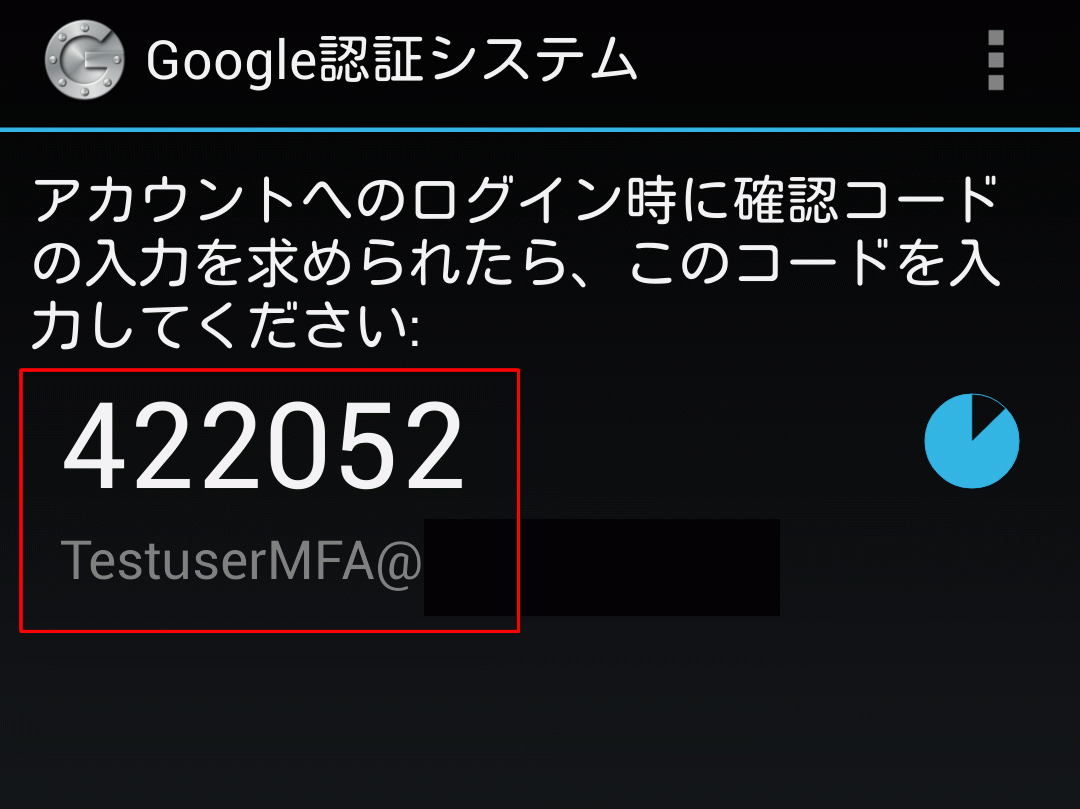Select the Google認証システム app title

click(x=391, y=61)
